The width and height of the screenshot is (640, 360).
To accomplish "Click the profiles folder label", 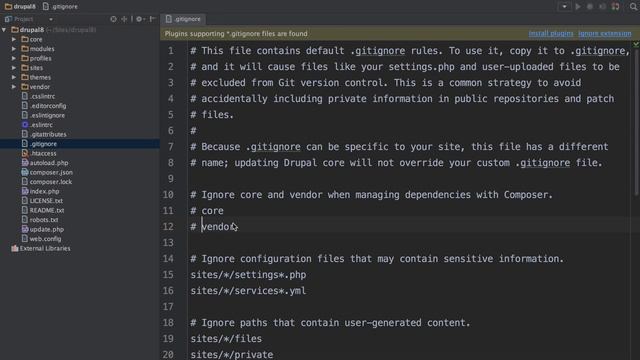I will pyautogui.click(x=40, y=58).
